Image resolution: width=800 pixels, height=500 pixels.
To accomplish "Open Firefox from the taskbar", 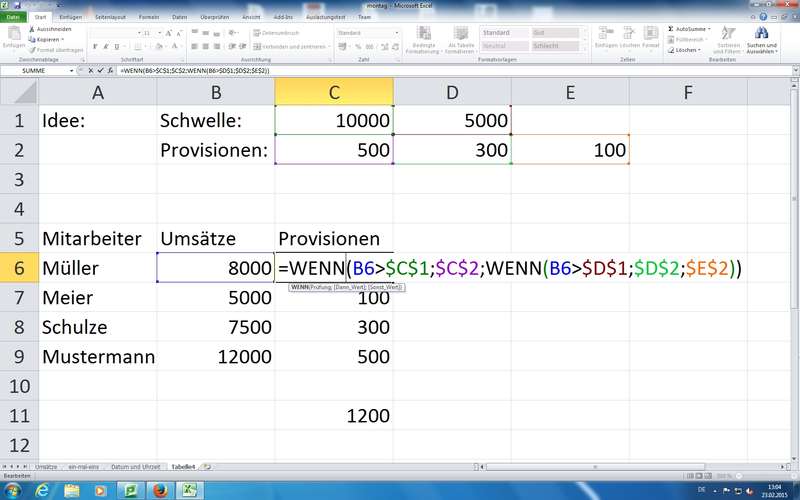I will [160, 491].
